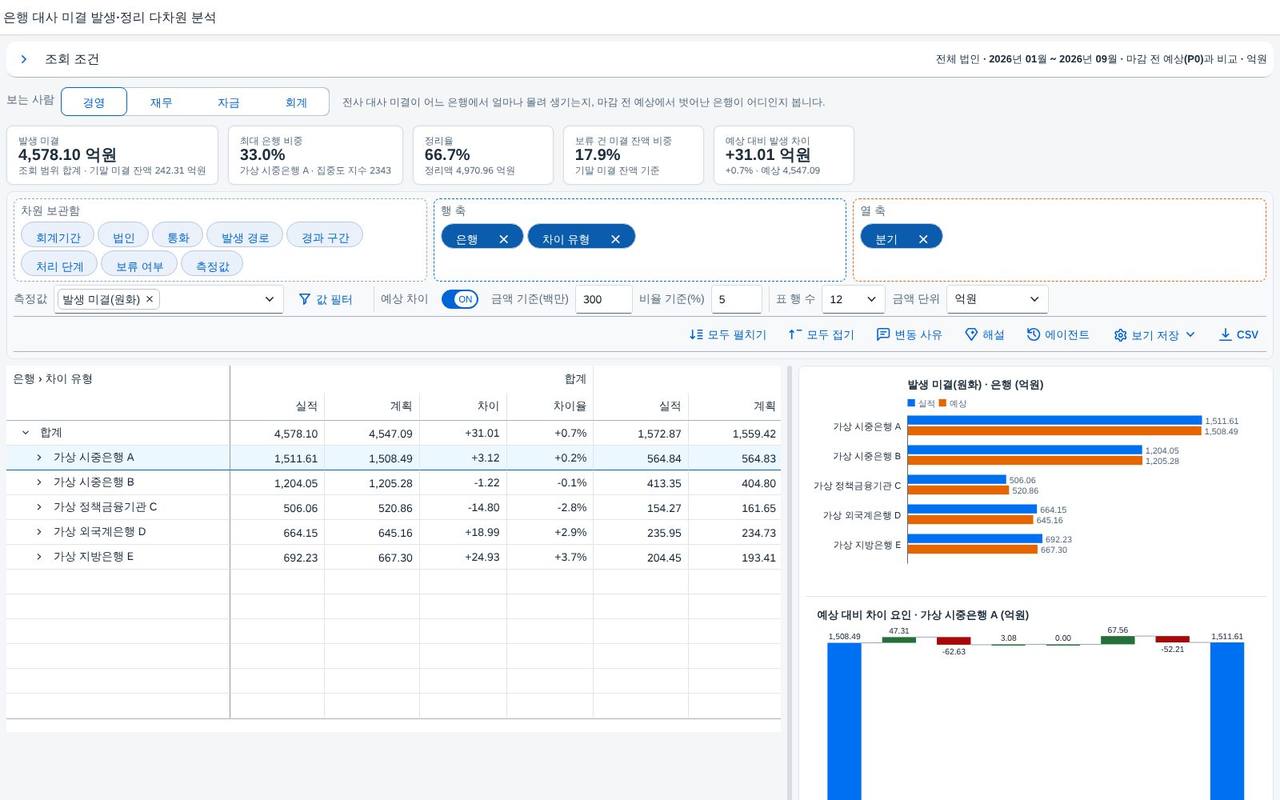
Task: Open the 측정값 combo box dropdown arrow
Action: pyautogui.click(x=269, y=299)
